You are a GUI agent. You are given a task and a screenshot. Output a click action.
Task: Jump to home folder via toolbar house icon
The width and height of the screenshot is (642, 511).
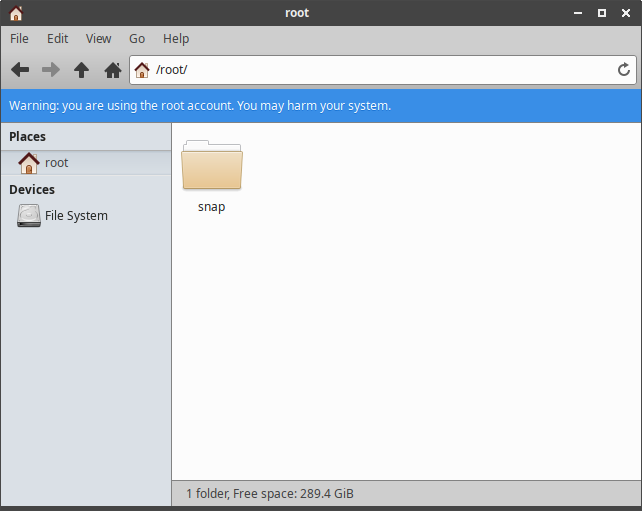coord(113,70)
